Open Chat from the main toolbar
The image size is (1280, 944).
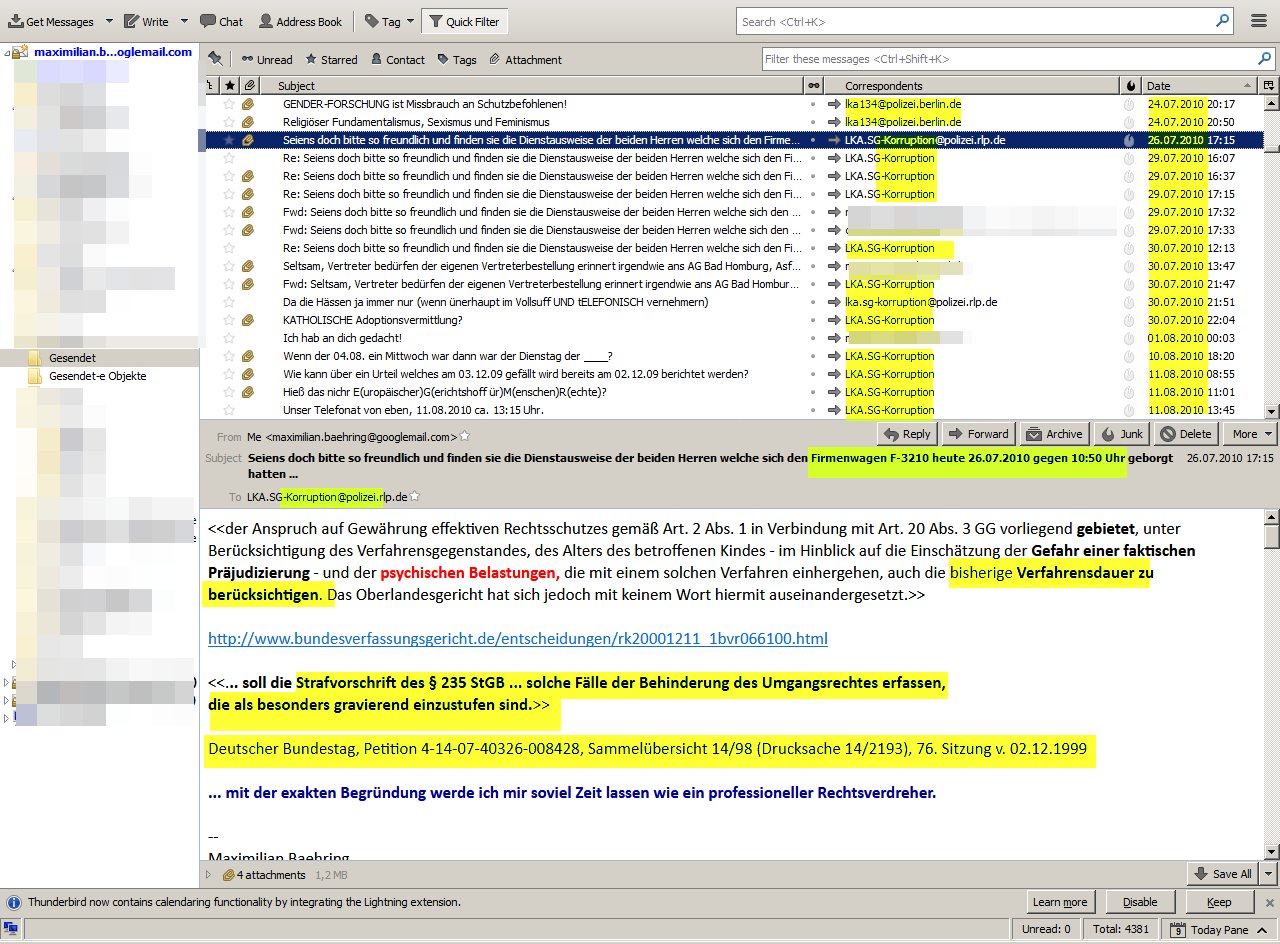coord(221,21)
